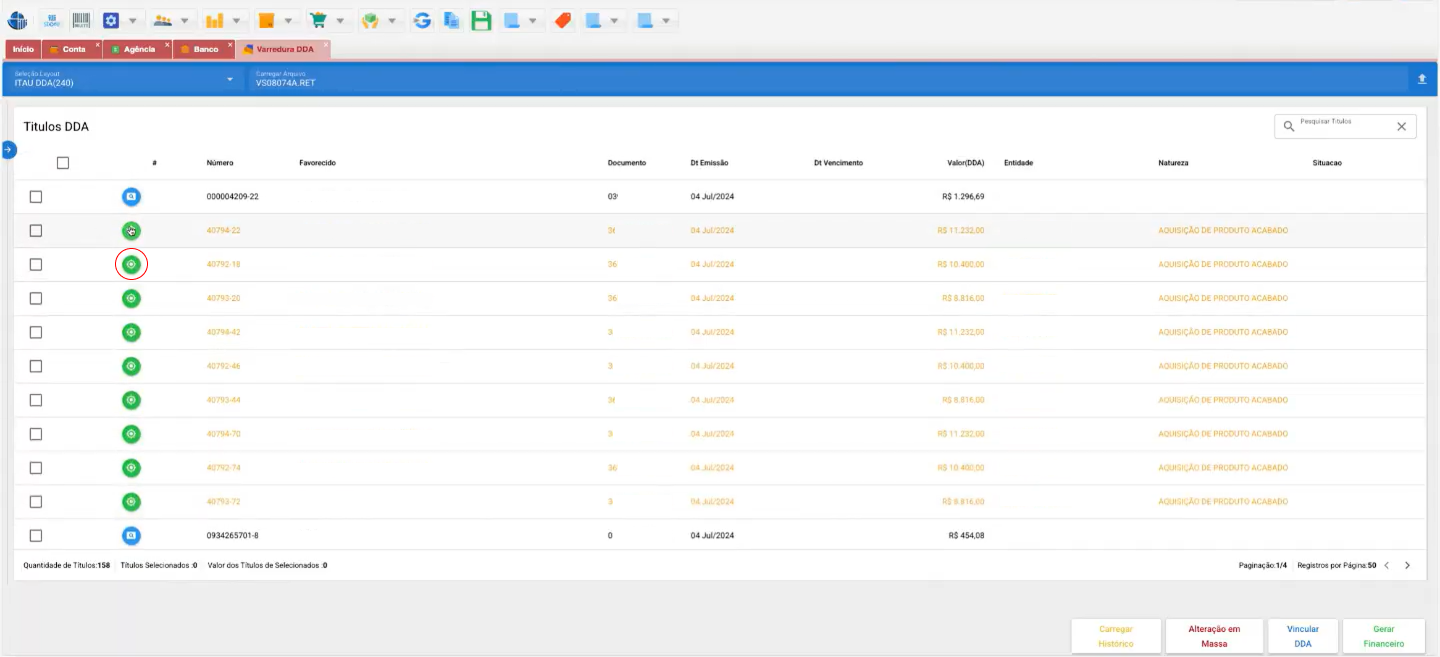
Task: Expand dropdown arrow beside the gear icon
Action: (x=133, y=21)
